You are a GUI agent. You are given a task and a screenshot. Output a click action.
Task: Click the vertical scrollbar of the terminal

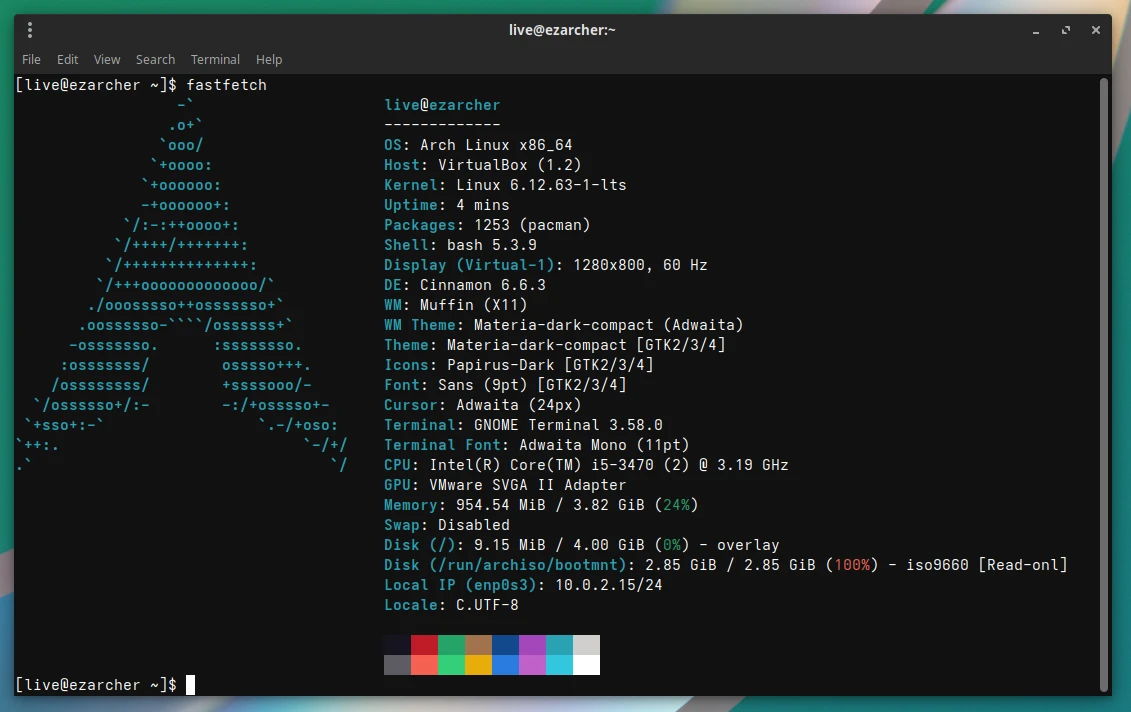point(1104,380)
